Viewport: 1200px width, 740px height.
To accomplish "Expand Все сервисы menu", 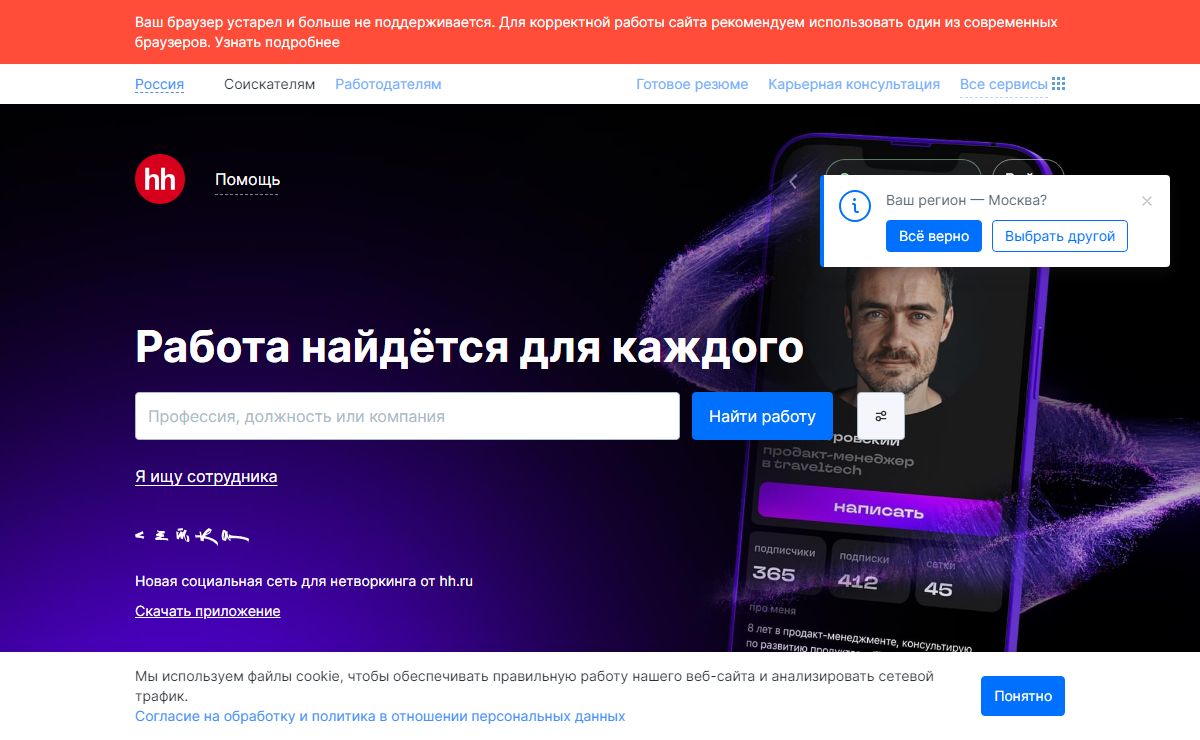I will point(1003,84).
